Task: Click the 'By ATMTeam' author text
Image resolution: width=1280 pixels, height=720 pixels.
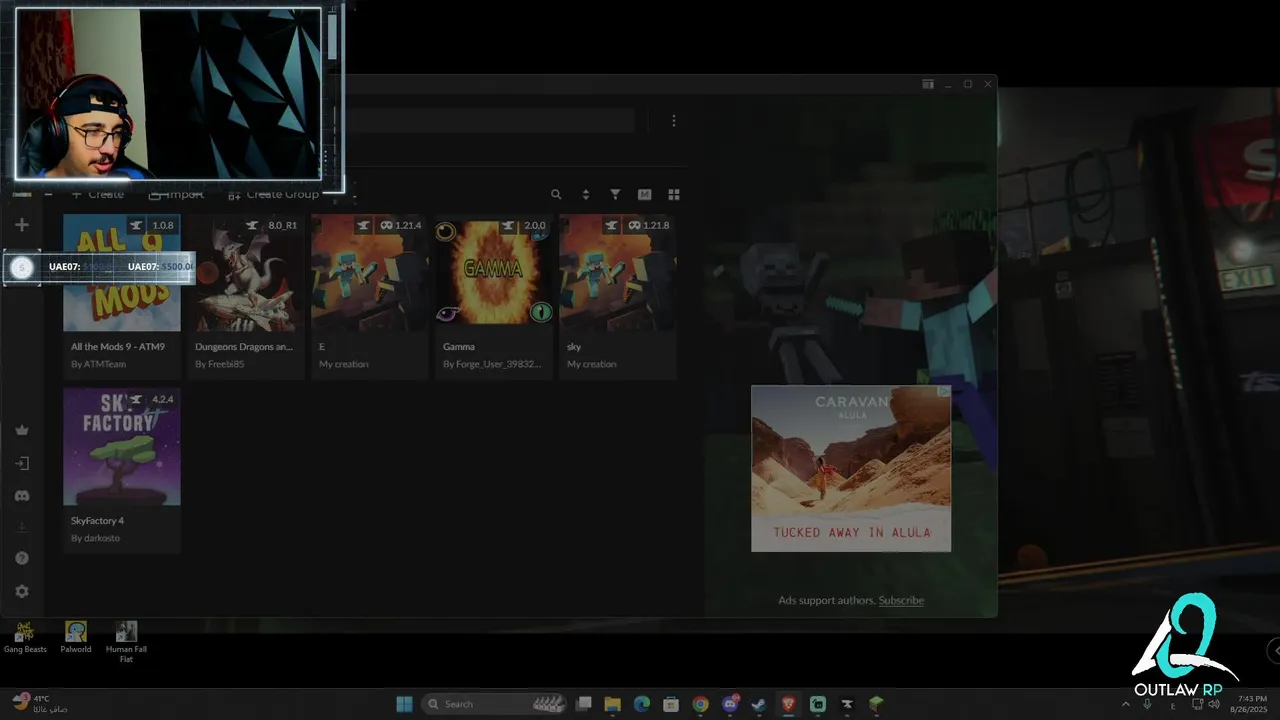Action: point(98,364)
